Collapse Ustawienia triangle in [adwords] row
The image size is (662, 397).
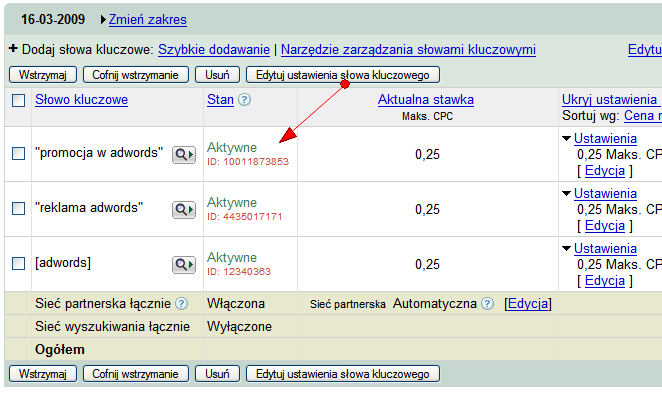(567, 248)
